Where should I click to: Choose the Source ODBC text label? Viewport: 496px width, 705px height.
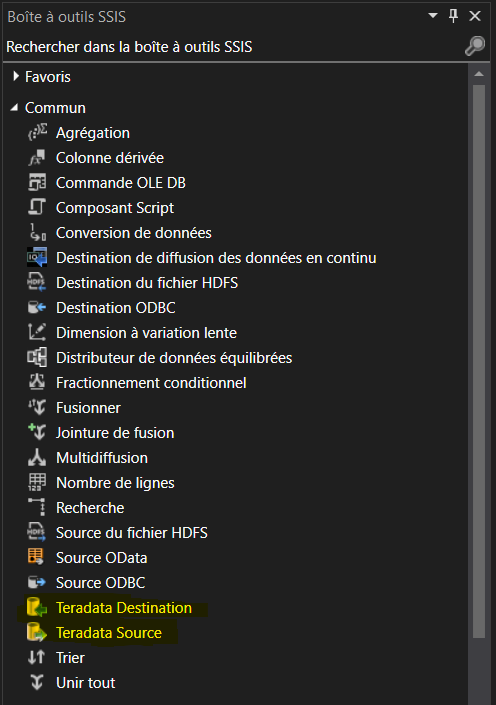click(100, 583)
